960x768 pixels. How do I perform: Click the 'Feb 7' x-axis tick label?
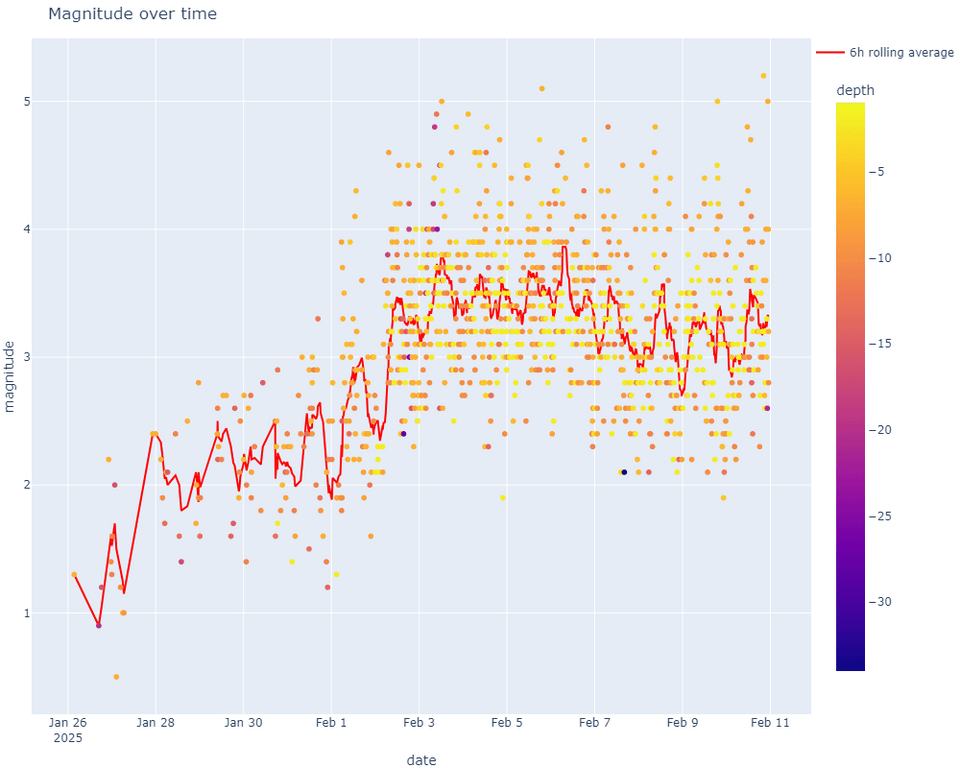pyautogui.click(x=594, y=723)
